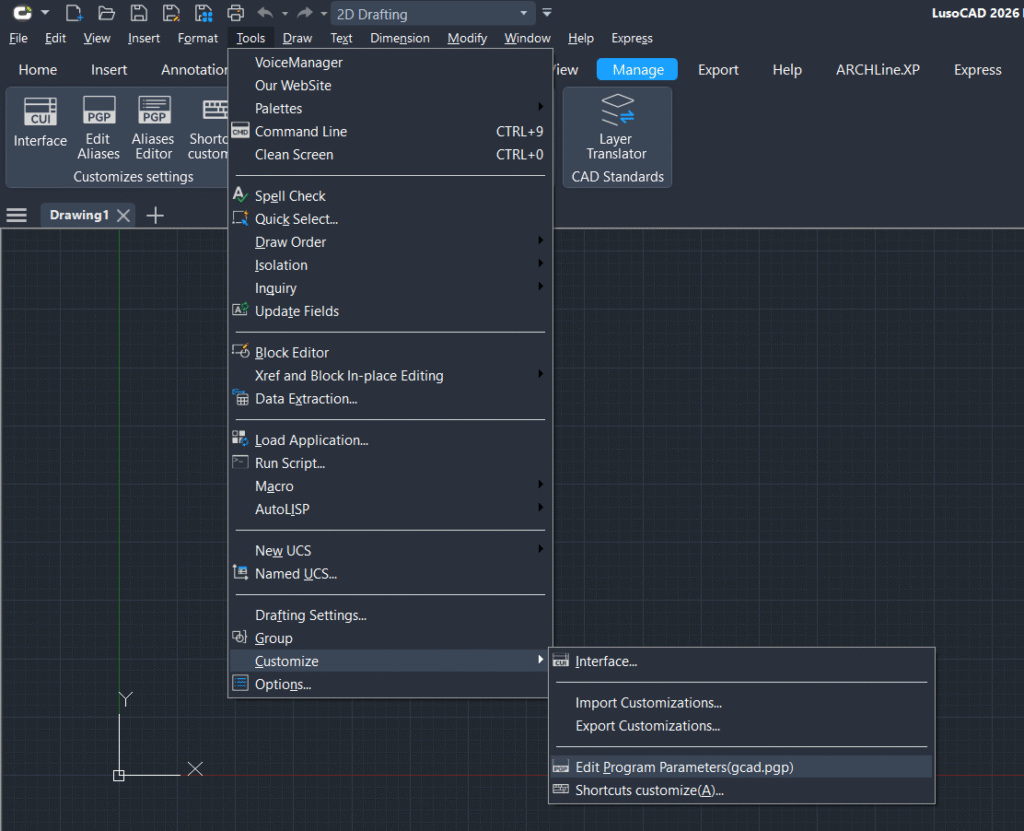Expand the Customize submenu arrow
The image size is (1024, 831).
[540, 661]
